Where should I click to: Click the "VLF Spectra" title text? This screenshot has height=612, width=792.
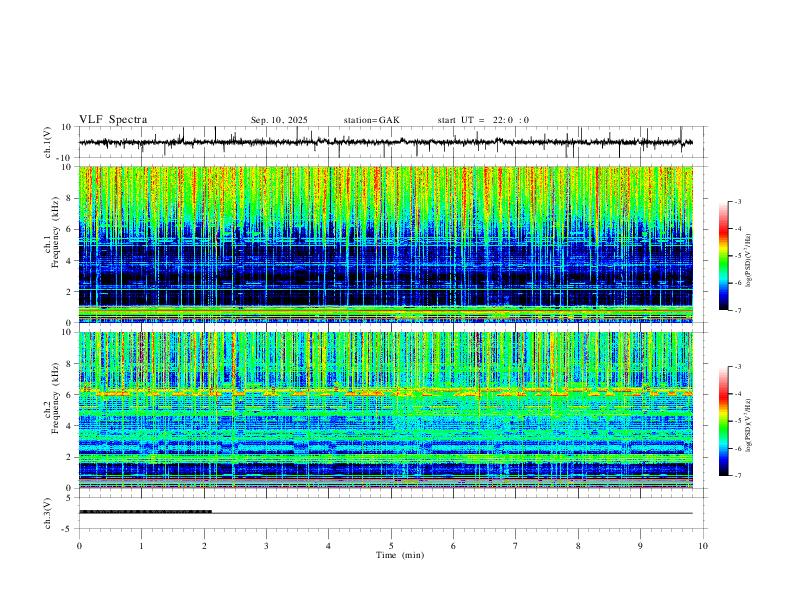coord(113,120)
